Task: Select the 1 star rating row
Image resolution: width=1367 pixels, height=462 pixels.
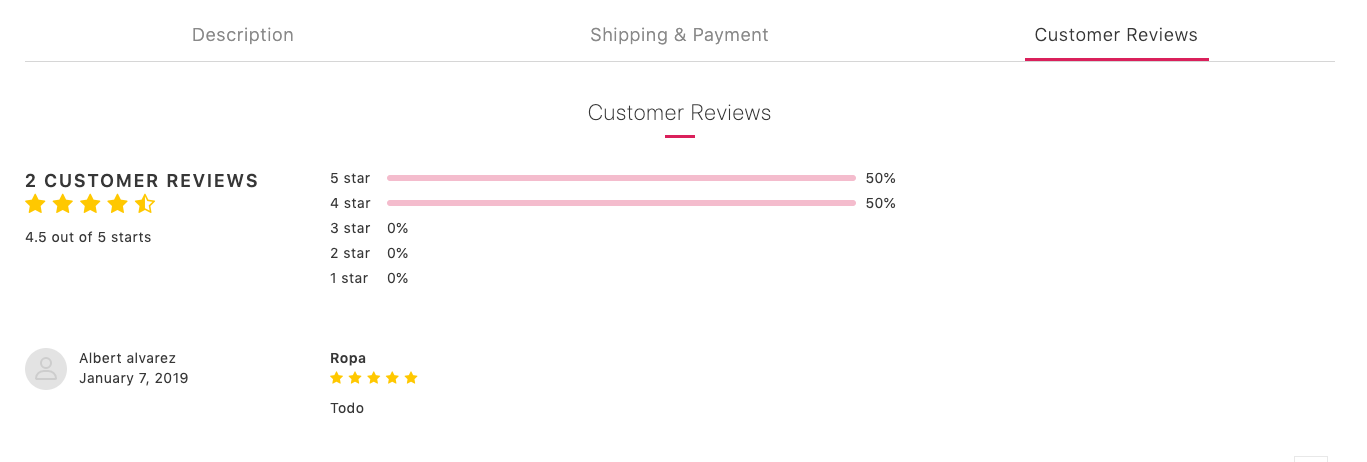Action: pyautogui.click(x=369, y=278)
